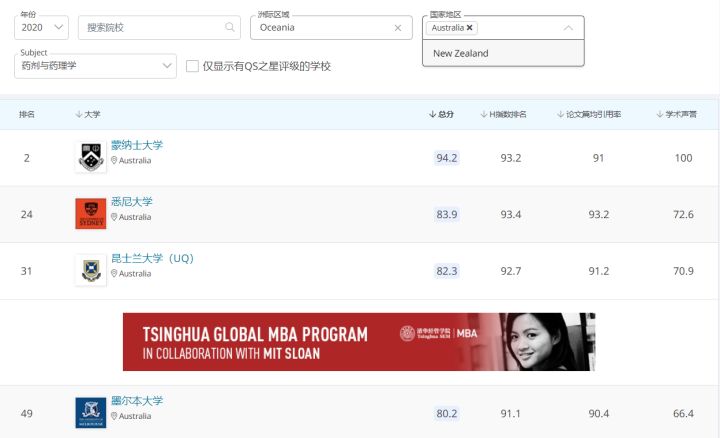Open the 墨尔本大学 link
Image resolution: width=720 pixels, height=438 pixels.
(137, 401)
